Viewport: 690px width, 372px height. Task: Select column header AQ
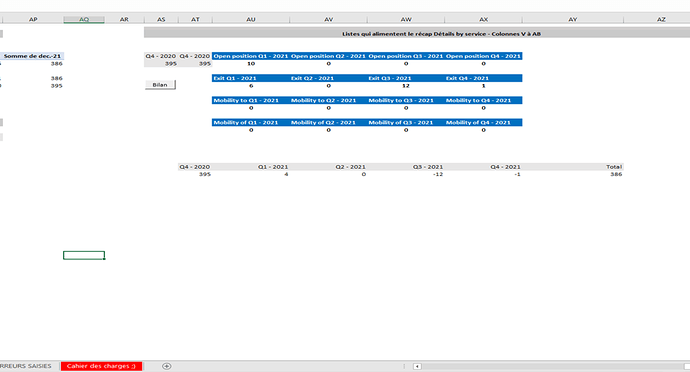click(x=84, y=19)
